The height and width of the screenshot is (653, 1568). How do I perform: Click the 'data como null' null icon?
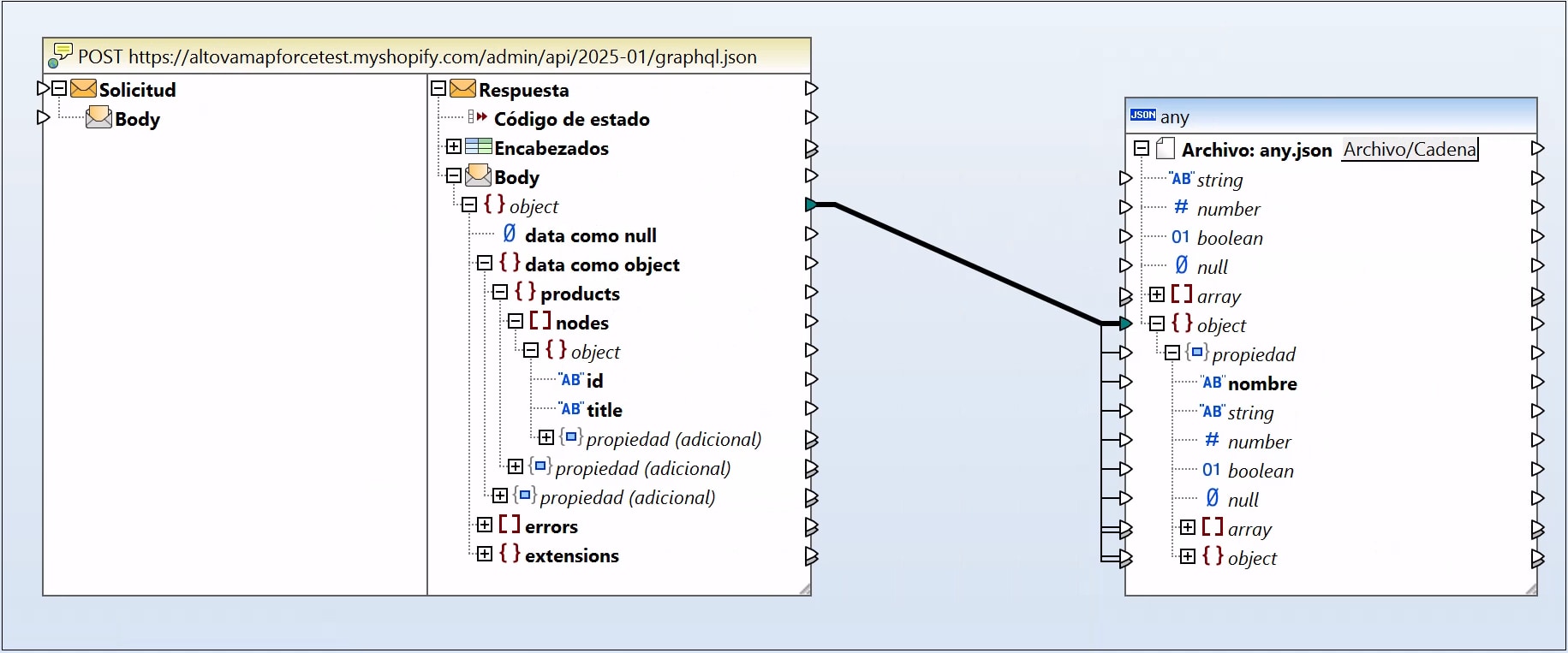coord(510,234)
